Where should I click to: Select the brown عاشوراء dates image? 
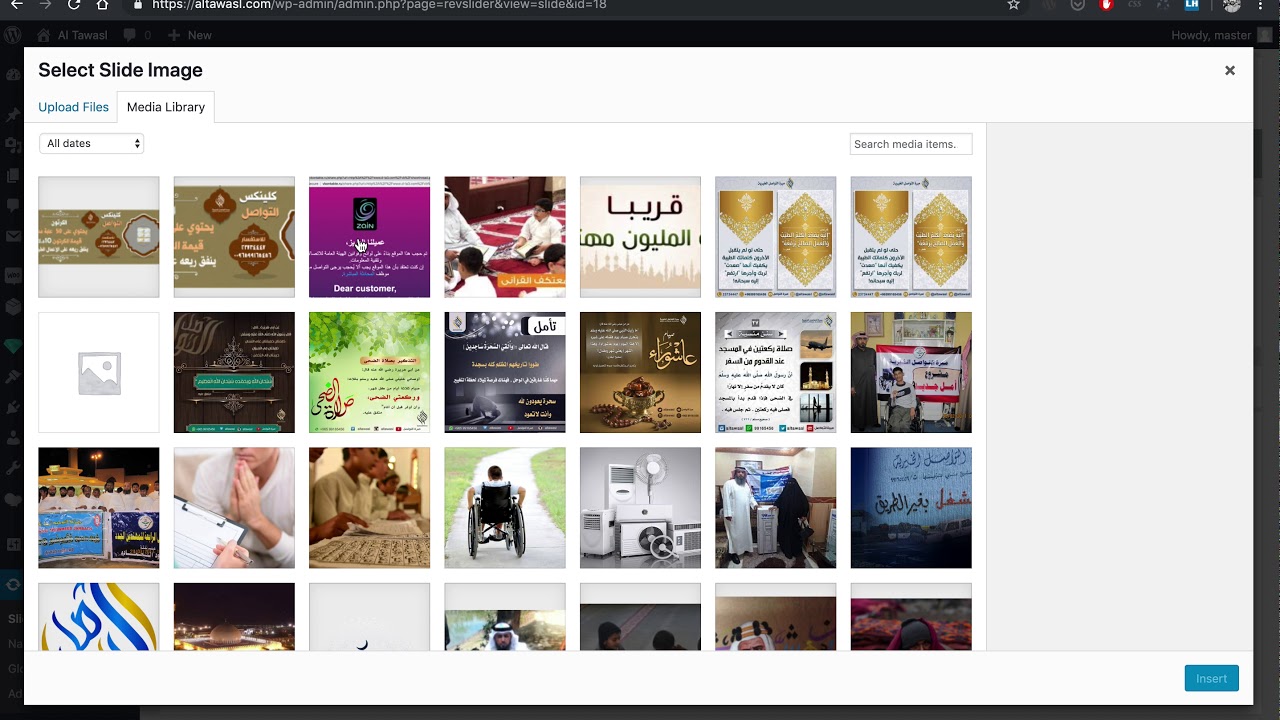click(640, 372)
